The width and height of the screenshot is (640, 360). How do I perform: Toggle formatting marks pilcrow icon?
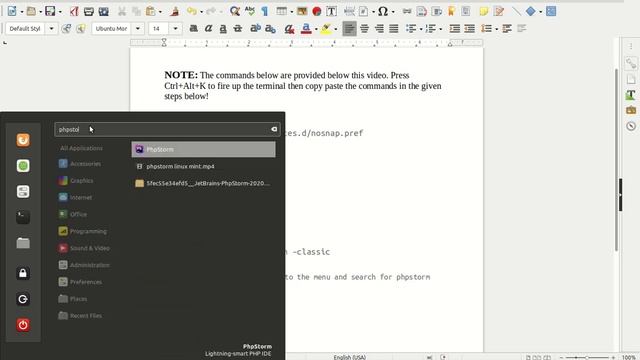coord(264,11)
